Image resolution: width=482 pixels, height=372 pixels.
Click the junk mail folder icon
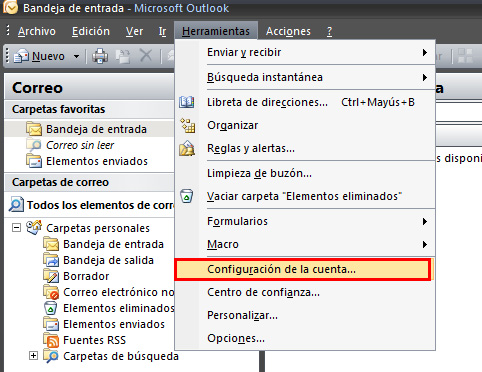pyautogui.click(x=51, y=292)
